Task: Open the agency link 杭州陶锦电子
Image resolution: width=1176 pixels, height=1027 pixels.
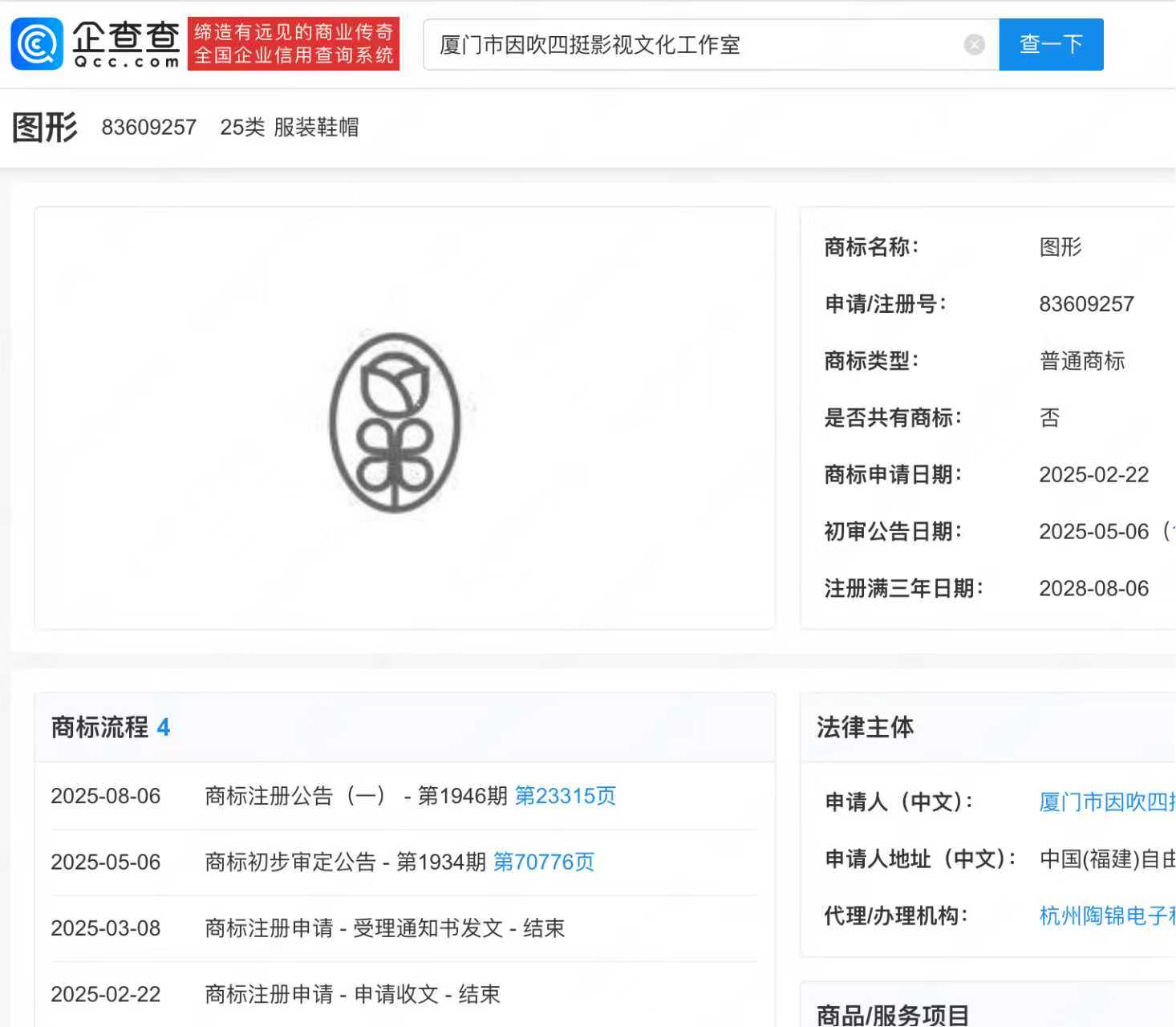Action: [x=1106, y=915]
